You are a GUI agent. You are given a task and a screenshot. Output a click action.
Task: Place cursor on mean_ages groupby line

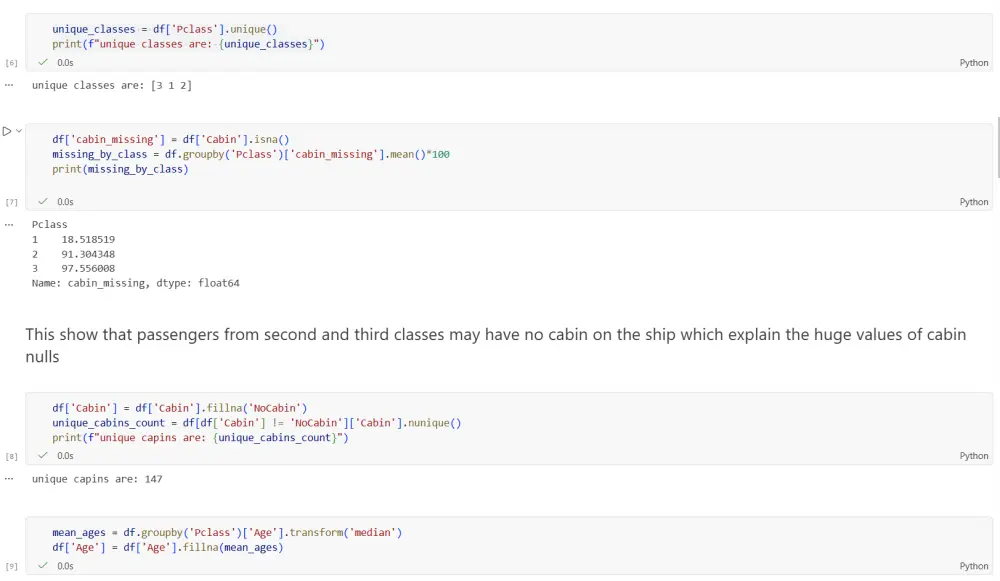tap(227, 533)
